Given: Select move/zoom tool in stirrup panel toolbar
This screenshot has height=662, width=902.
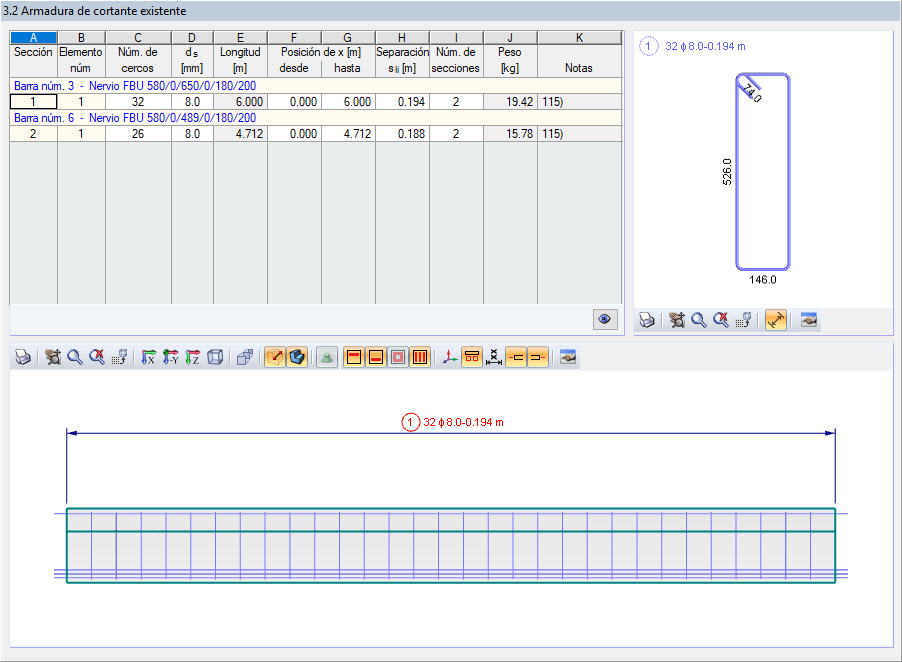Looking at the screenshot, I should [677, 320].
